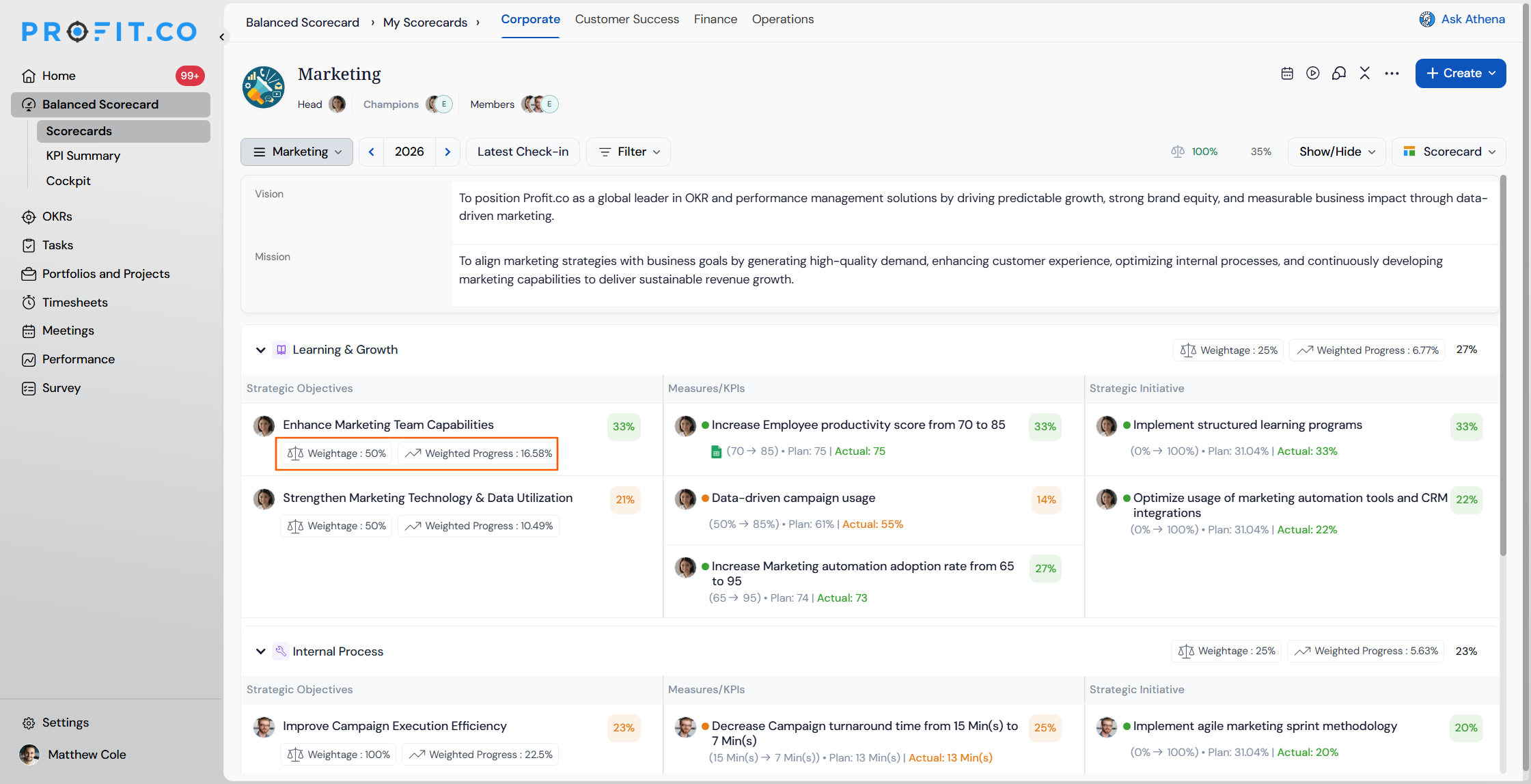Image resolution: width=1531 pixels, height=784 pixels.
Task: Switch to the Customer Success tab
Action: (x=626, y=19)
